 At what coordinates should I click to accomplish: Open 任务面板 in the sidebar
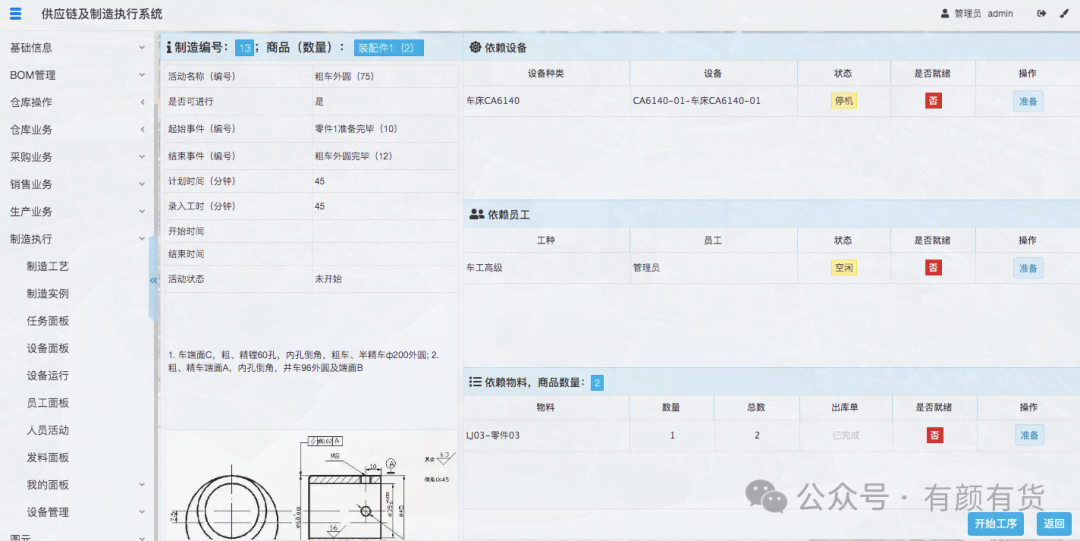(x=48, y=321)
